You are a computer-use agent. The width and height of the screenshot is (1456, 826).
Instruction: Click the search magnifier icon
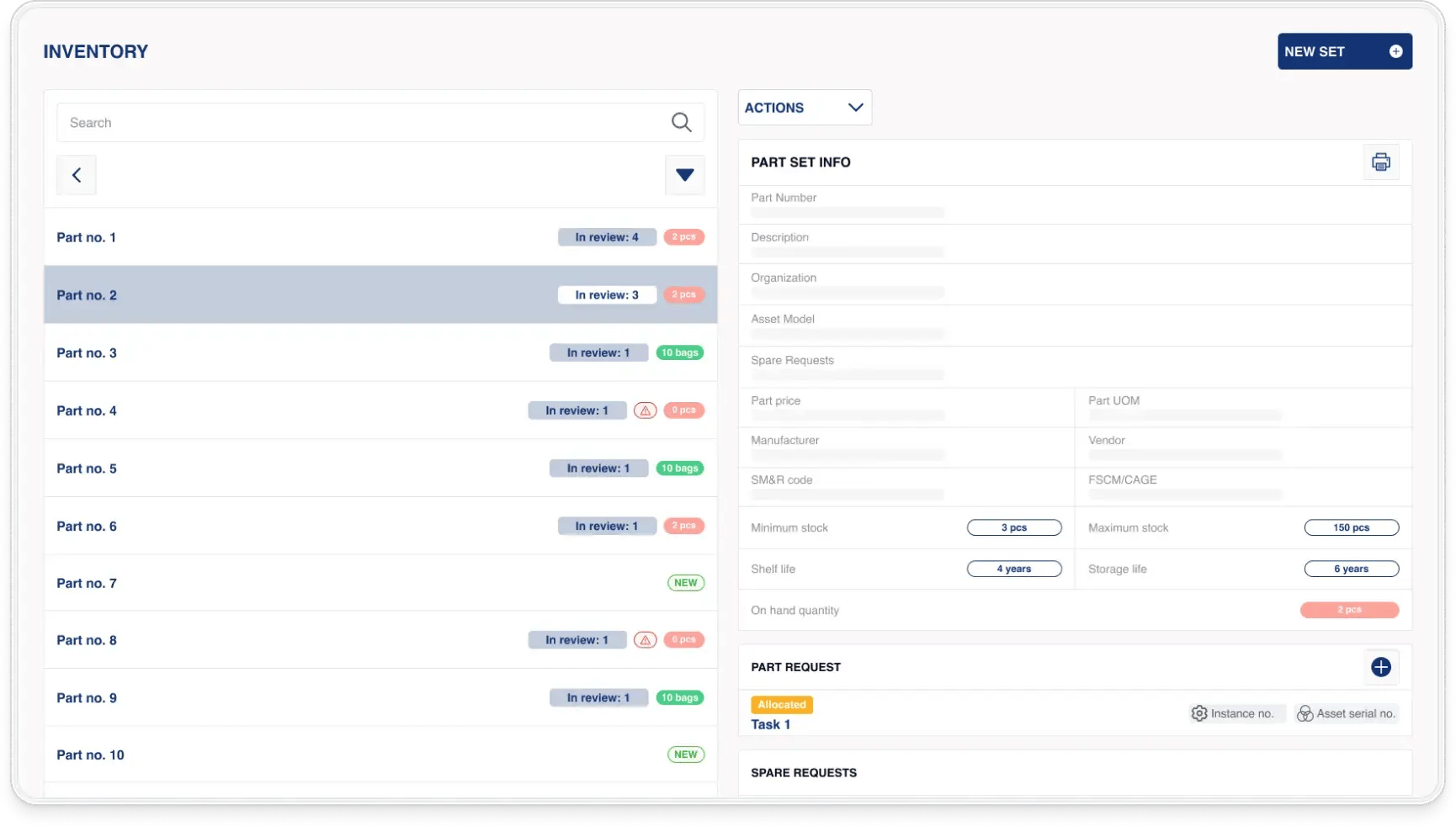pyautogui.click(x=681, y=123)
